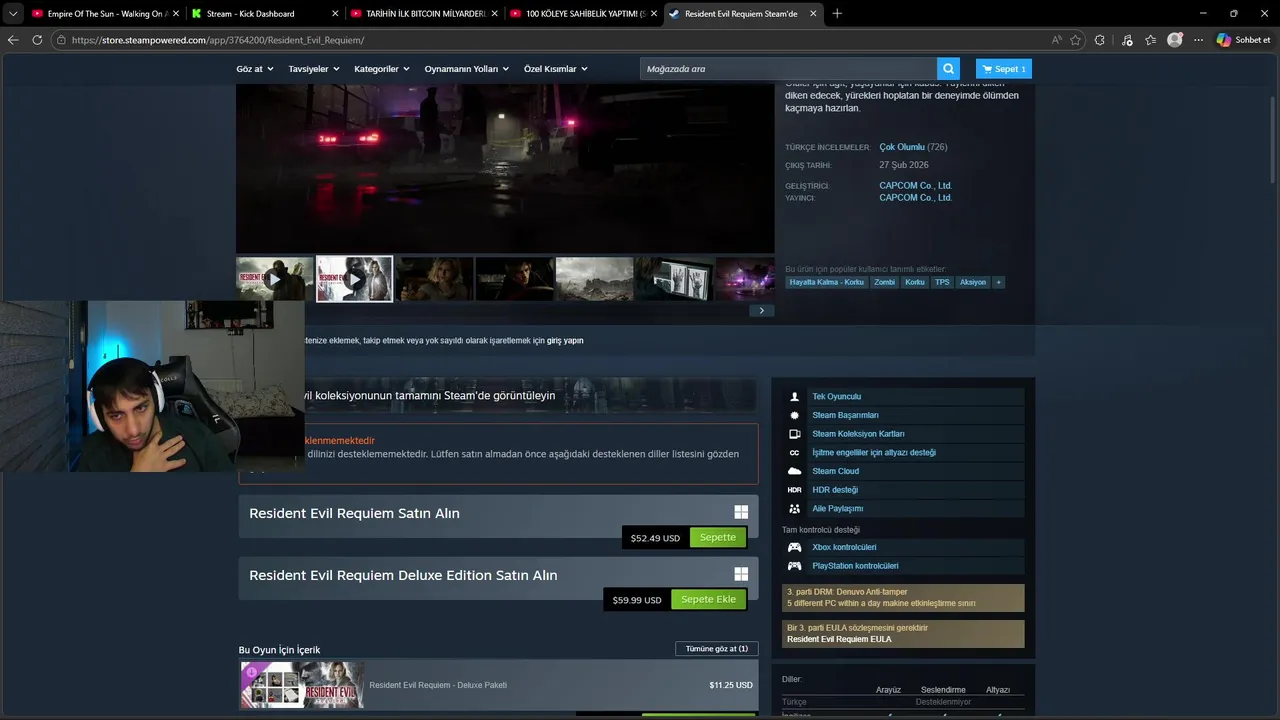Open a new tab with plus button
Image resolution: width=1280 pixels, height=720 pixels.
click(x=837, y=14)
